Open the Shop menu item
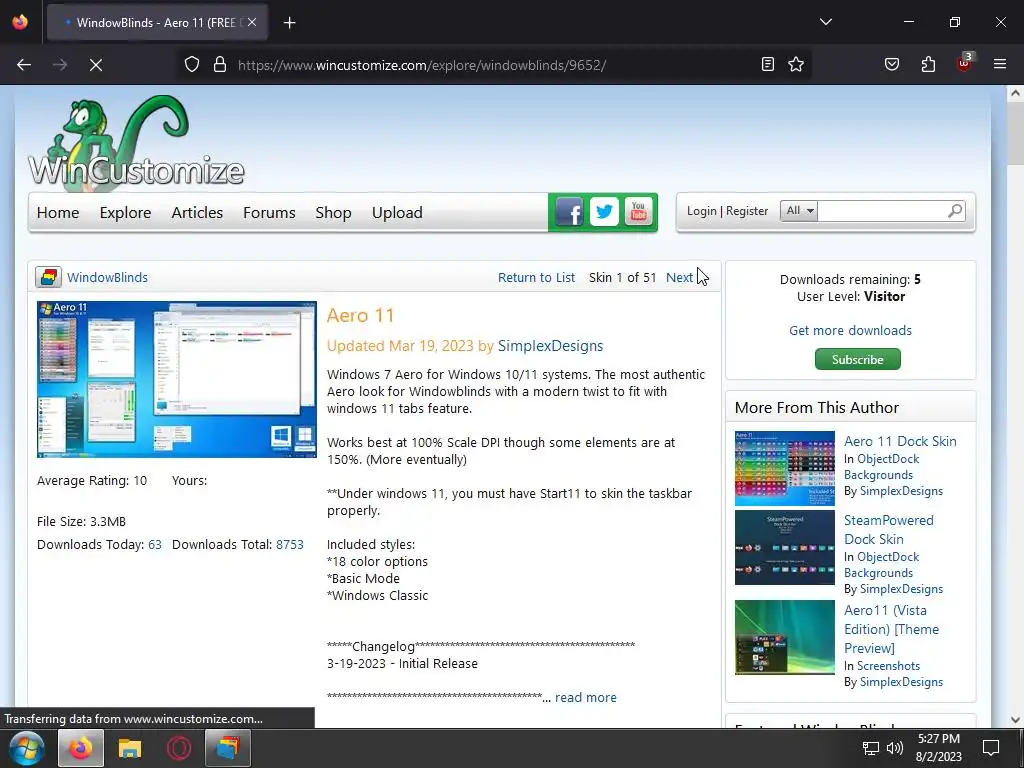 333,212
